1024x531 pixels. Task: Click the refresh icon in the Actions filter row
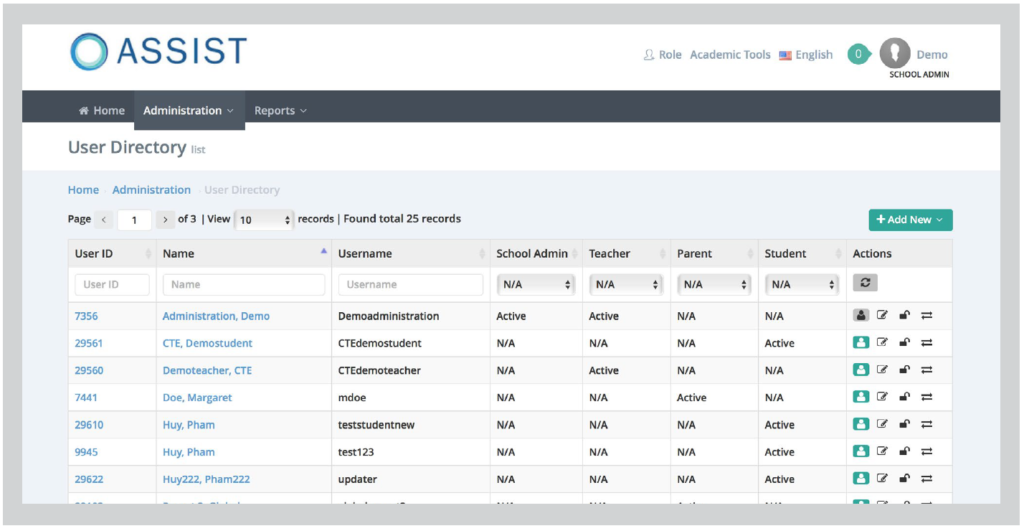click(865, 283)
